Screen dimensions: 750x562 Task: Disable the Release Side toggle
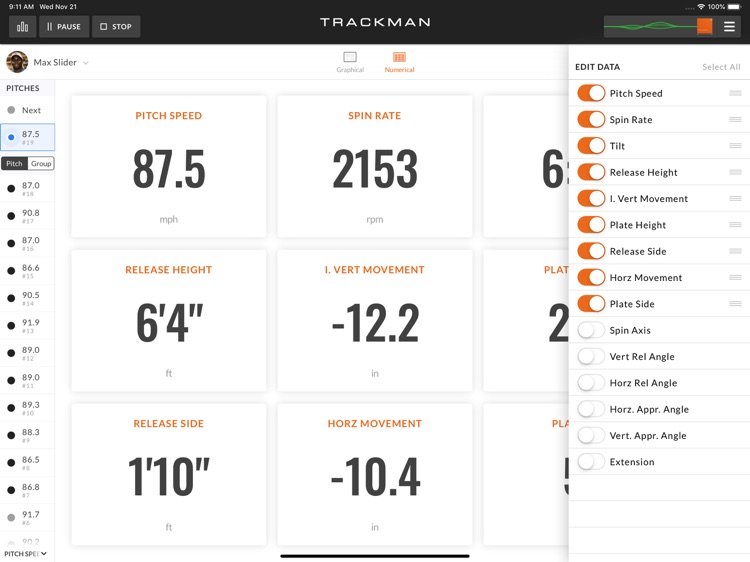point(591,251)
